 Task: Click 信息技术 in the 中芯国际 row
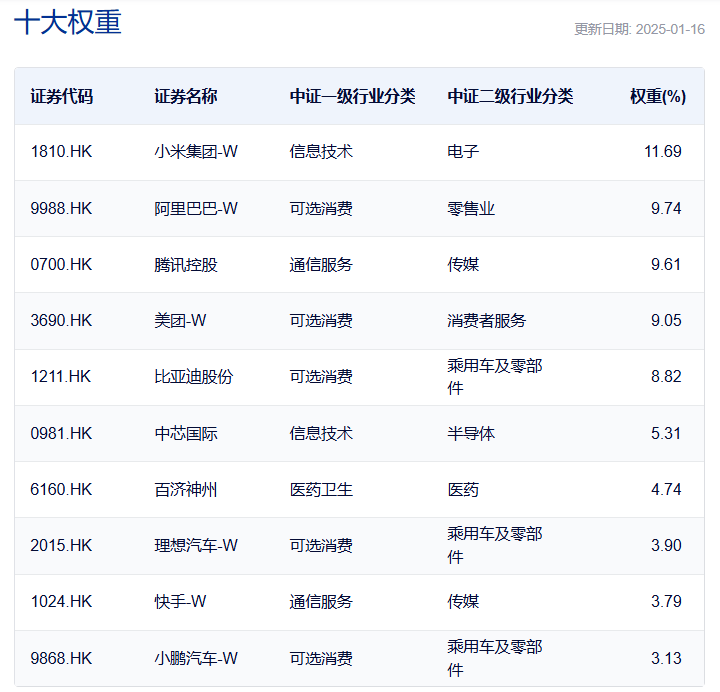tap(321, 433)
